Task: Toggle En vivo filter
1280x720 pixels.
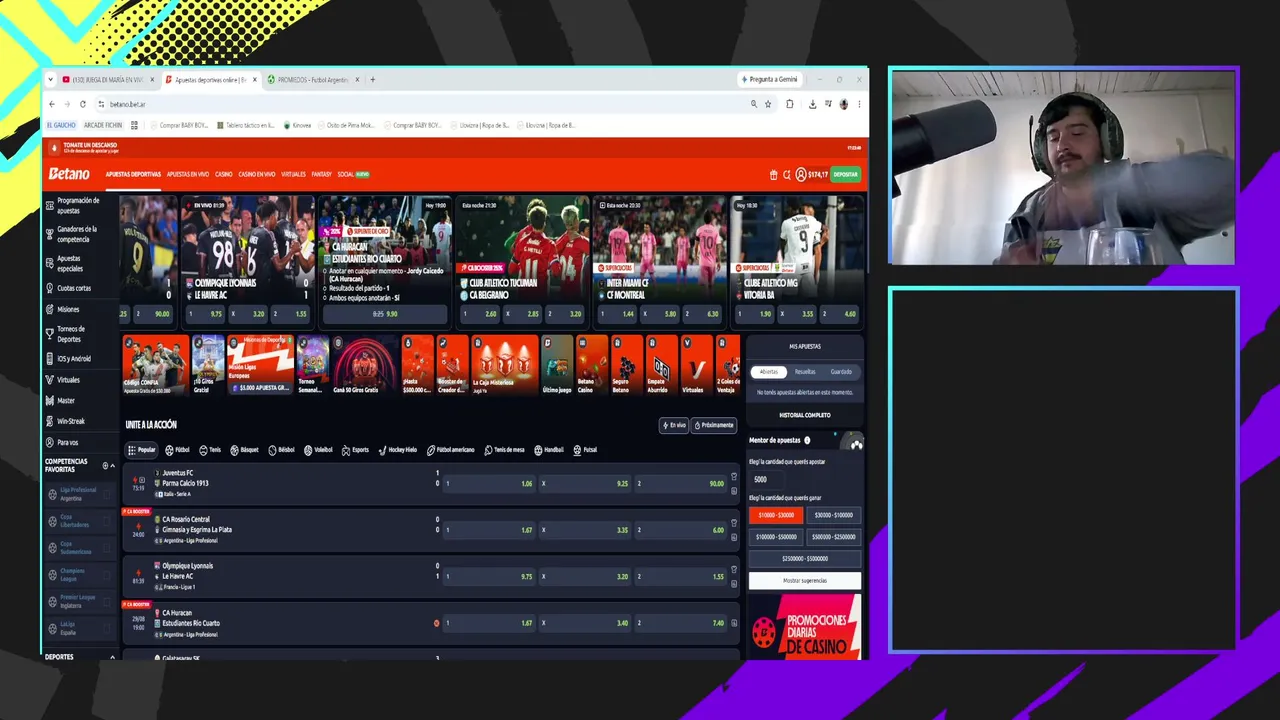Action: tap(674, 425)
